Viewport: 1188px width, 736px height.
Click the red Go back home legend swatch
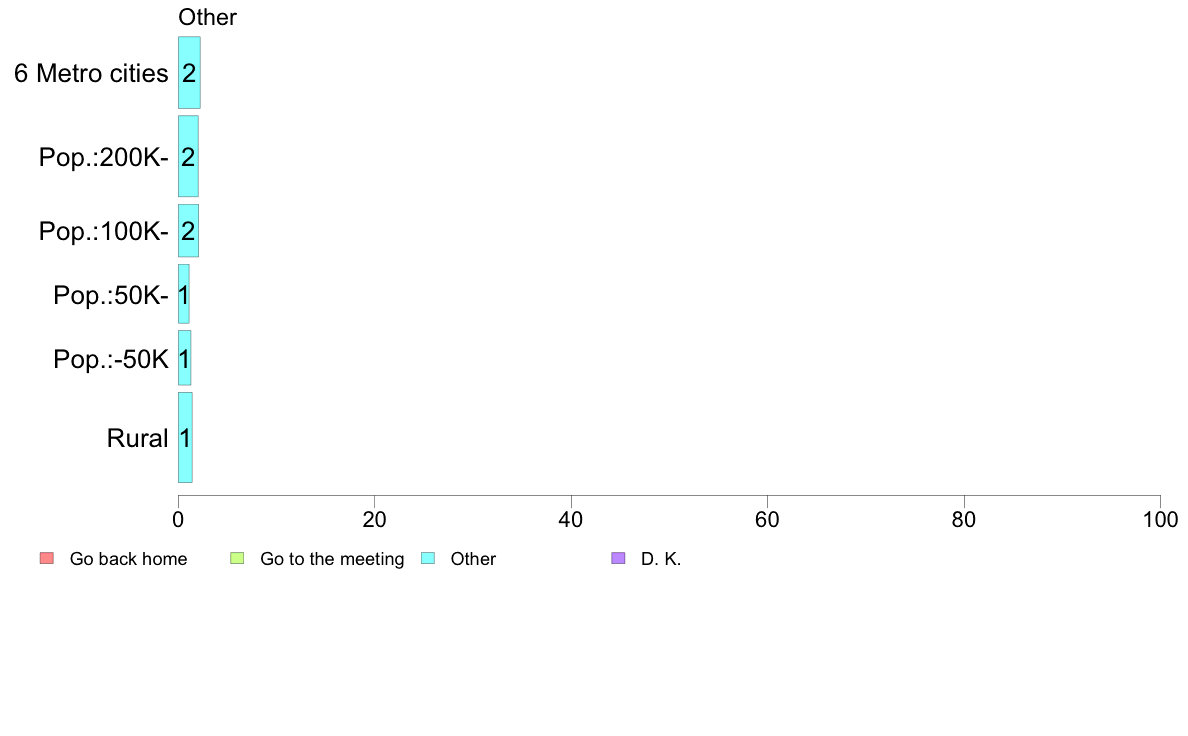pos(47,559)
